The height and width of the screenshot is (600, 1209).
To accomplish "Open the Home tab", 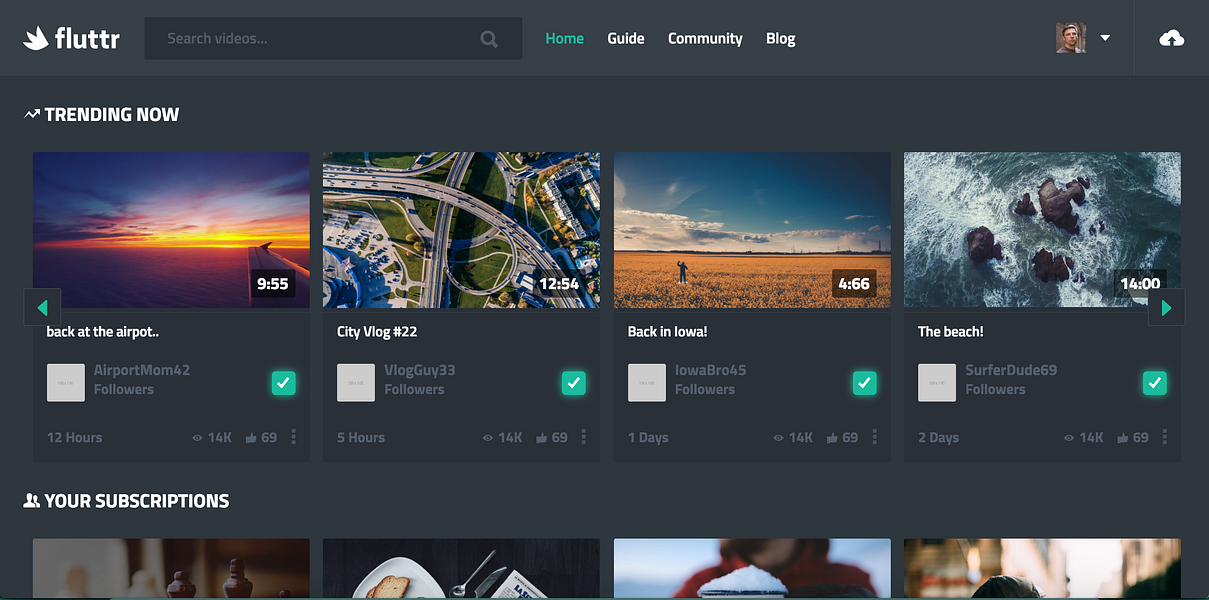I will tap(564, 38).
